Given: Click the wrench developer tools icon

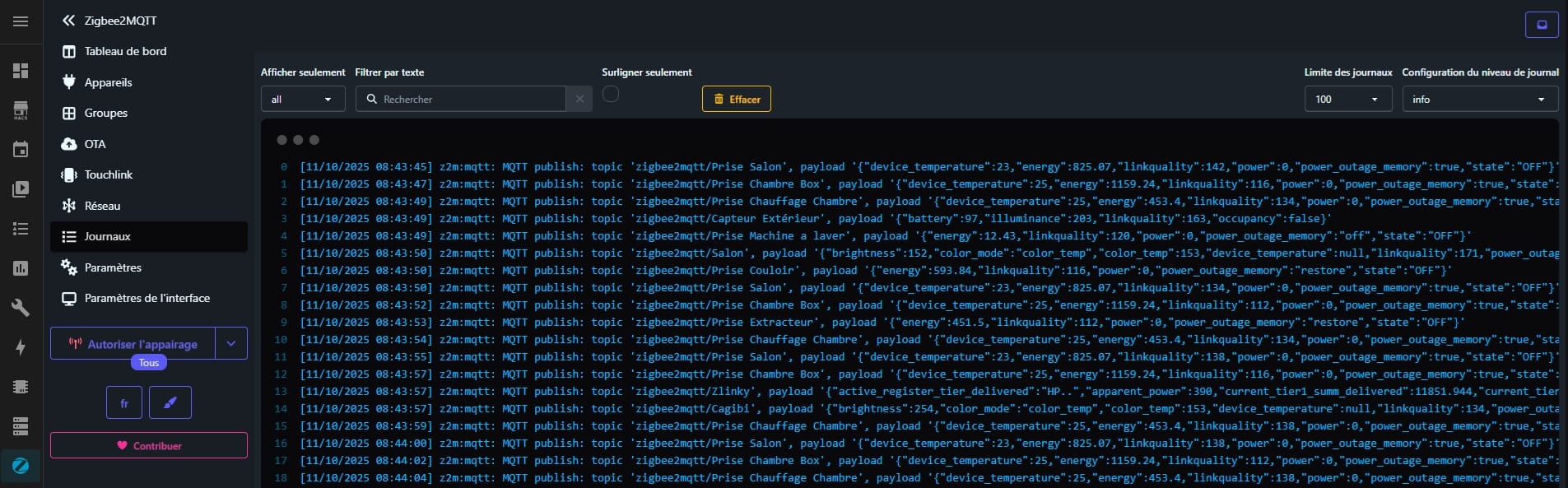Looking at the screenshot, I should coord(21,308).
